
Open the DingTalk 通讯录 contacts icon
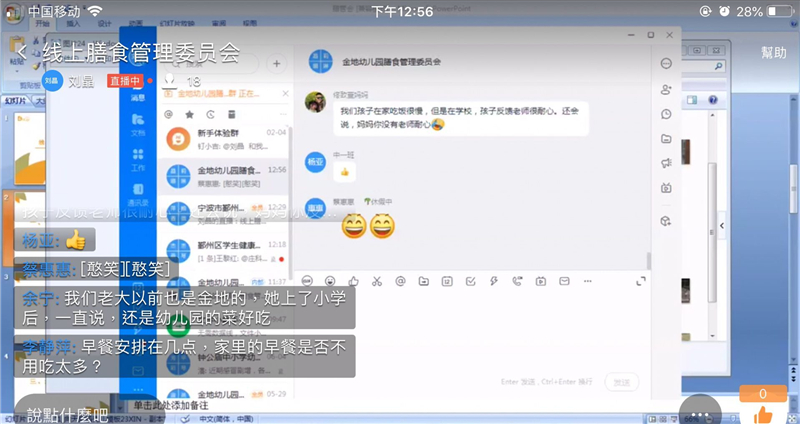pos(138,195)
